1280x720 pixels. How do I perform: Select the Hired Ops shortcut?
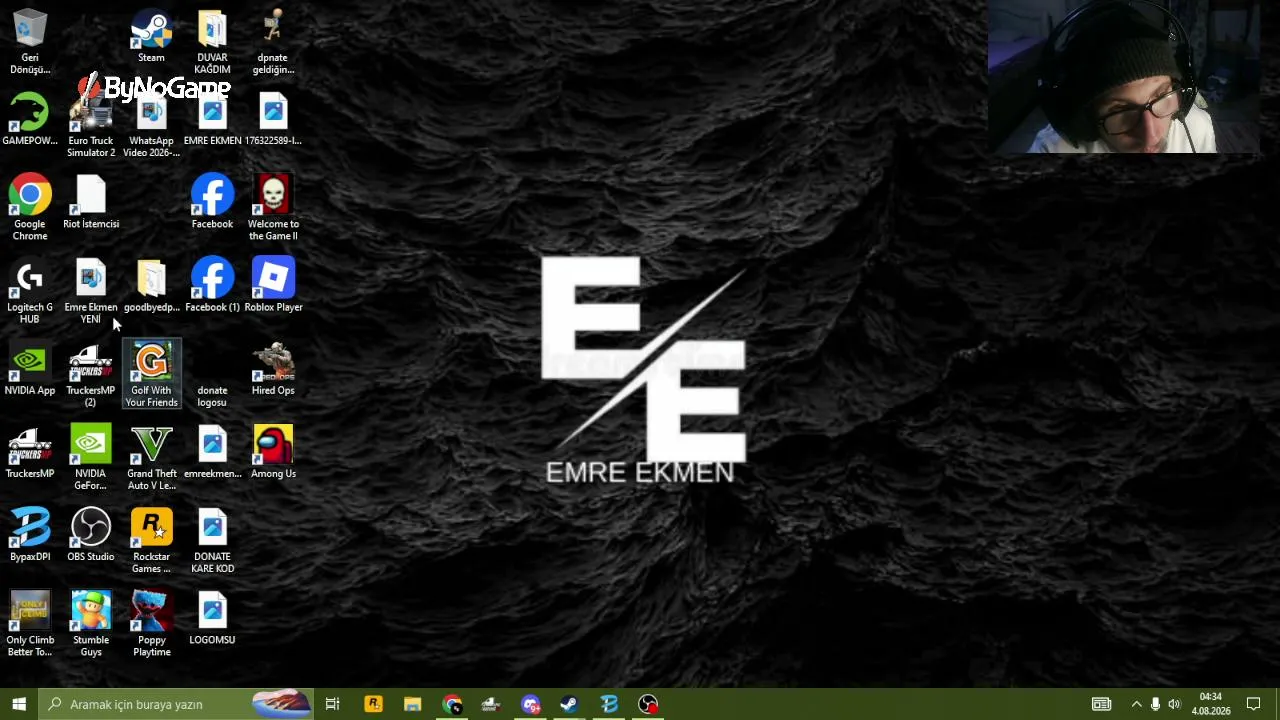(273, 369)
